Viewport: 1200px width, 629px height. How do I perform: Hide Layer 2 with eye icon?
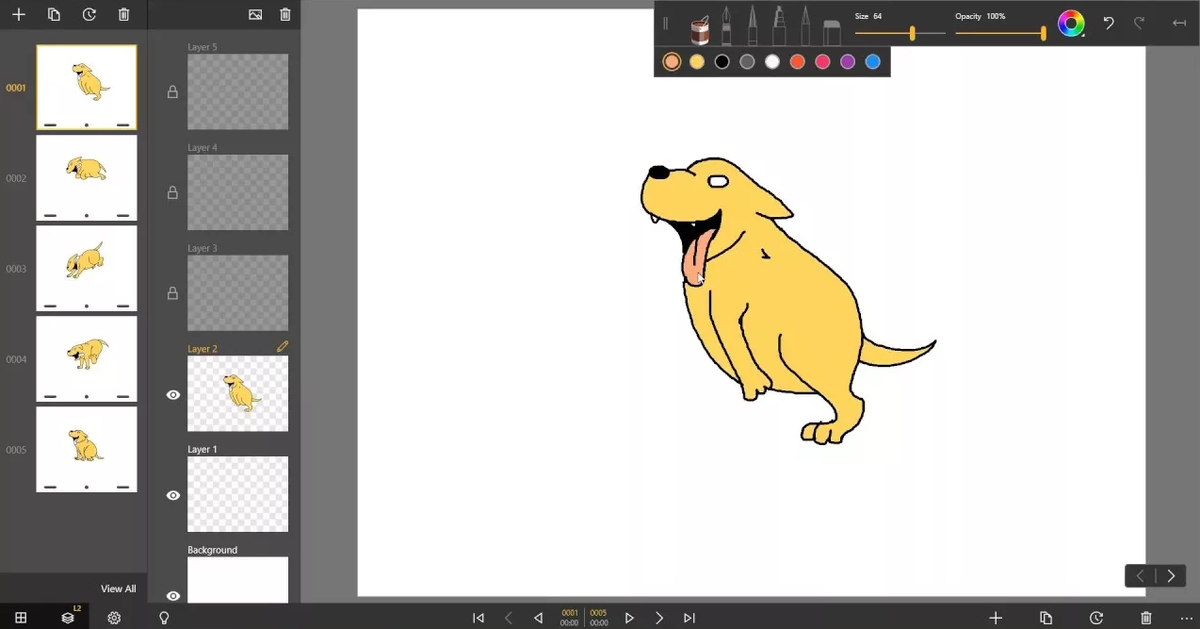pos(173,395)
